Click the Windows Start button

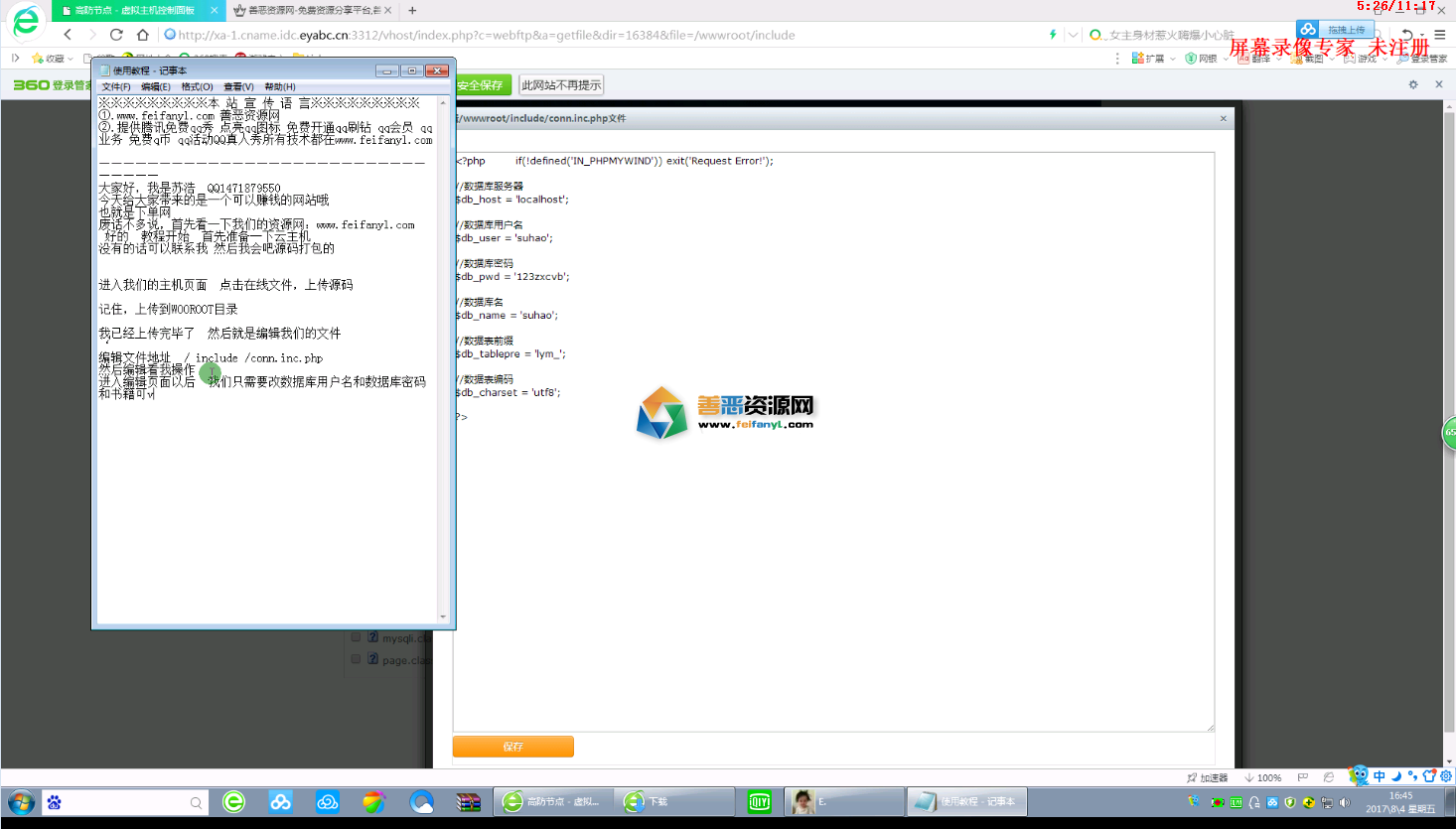click(x=21, y=802)
